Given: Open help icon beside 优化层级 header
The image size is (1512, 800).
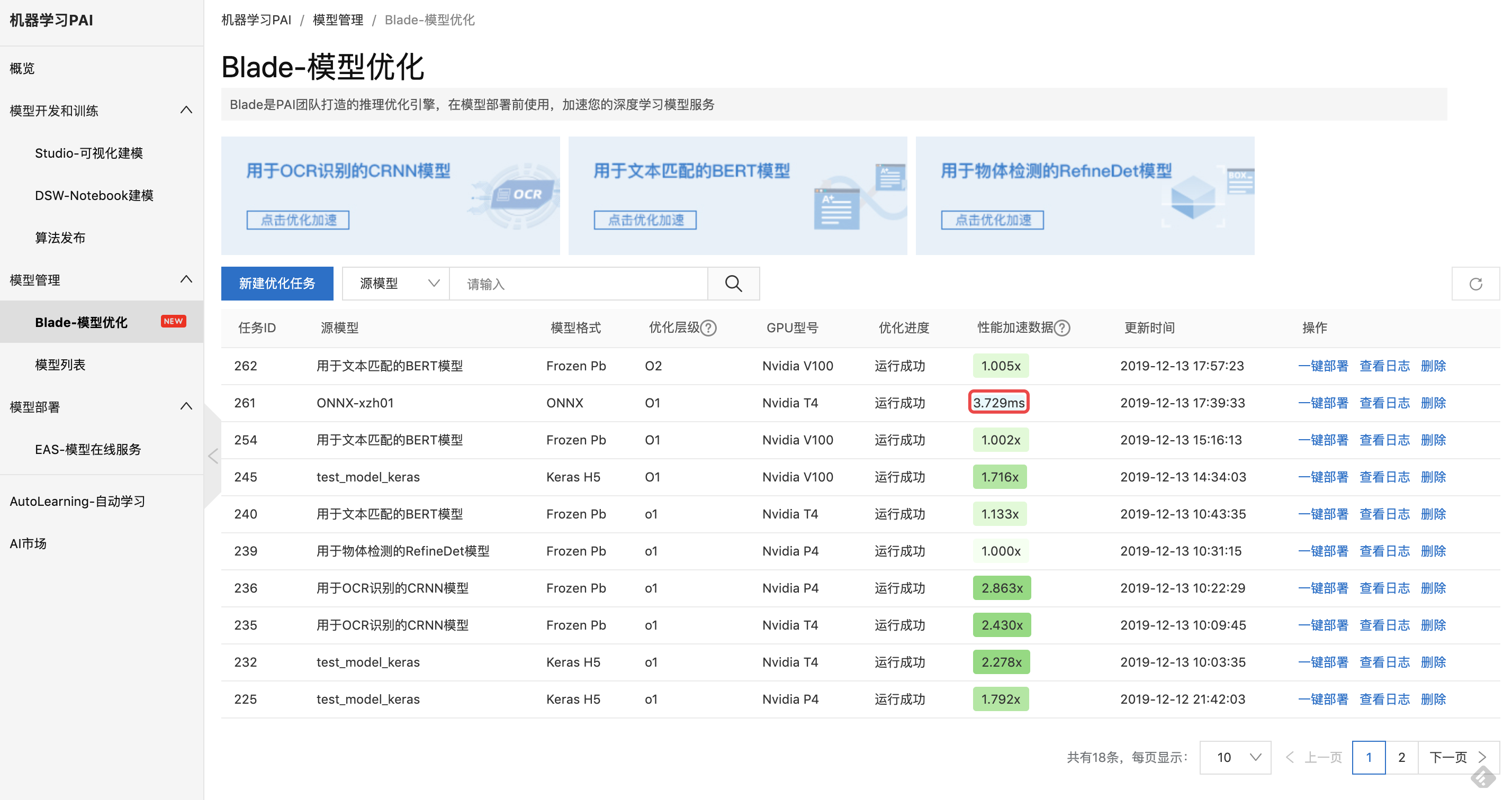Looking at the screenshot, I should [709, 328].
